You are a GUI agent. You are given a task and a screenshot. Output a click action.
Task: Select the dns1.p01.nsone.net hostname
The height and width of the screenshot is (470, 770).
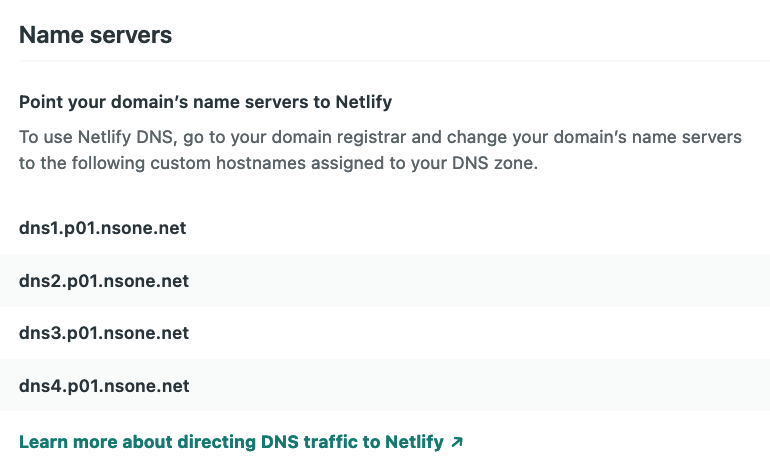[103, 228]
